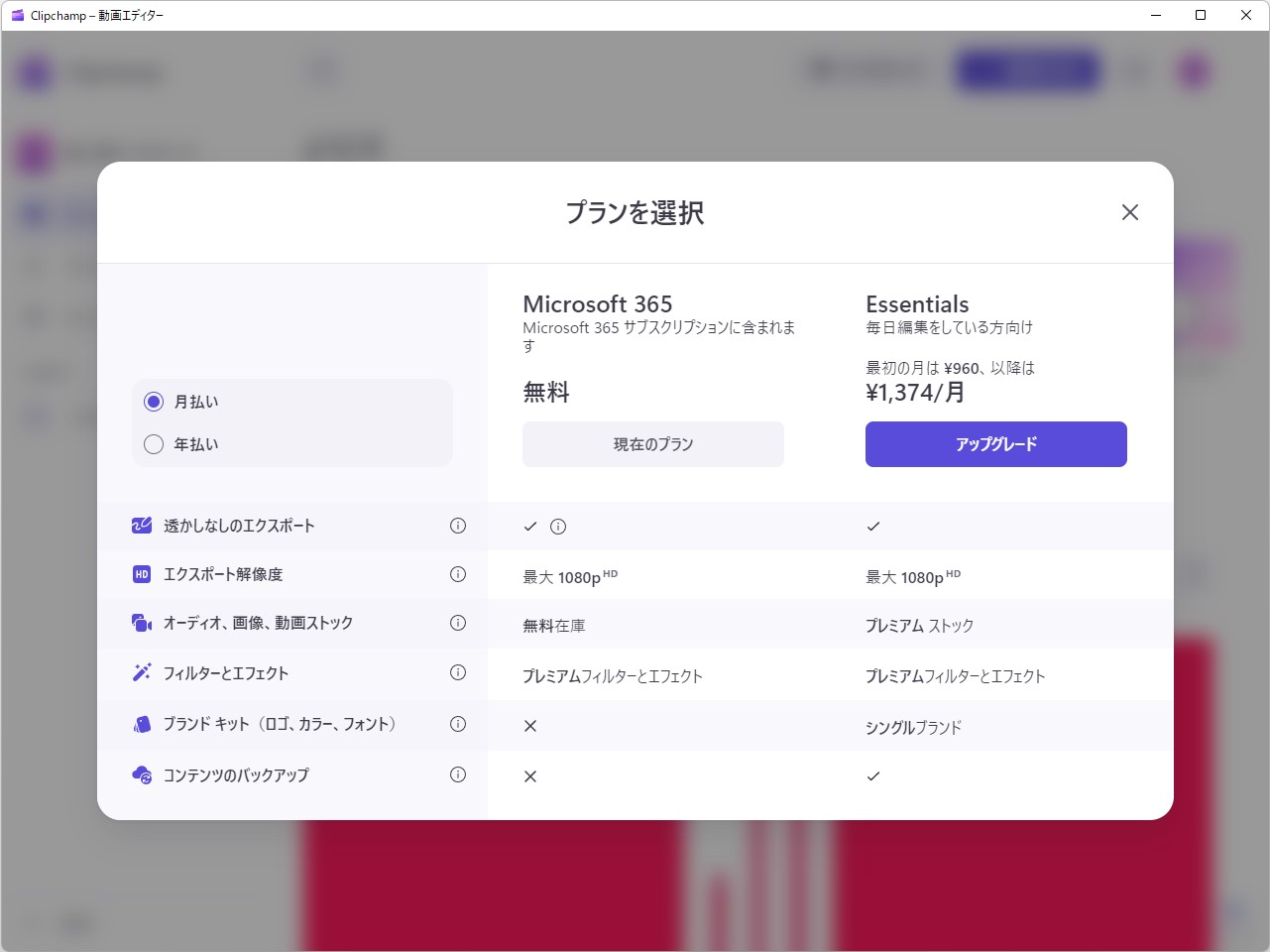Viewport: 1270px width, 952px height.
Task: Click the Clipchamp icon in the title bar
Action: (x=17, y=15)
